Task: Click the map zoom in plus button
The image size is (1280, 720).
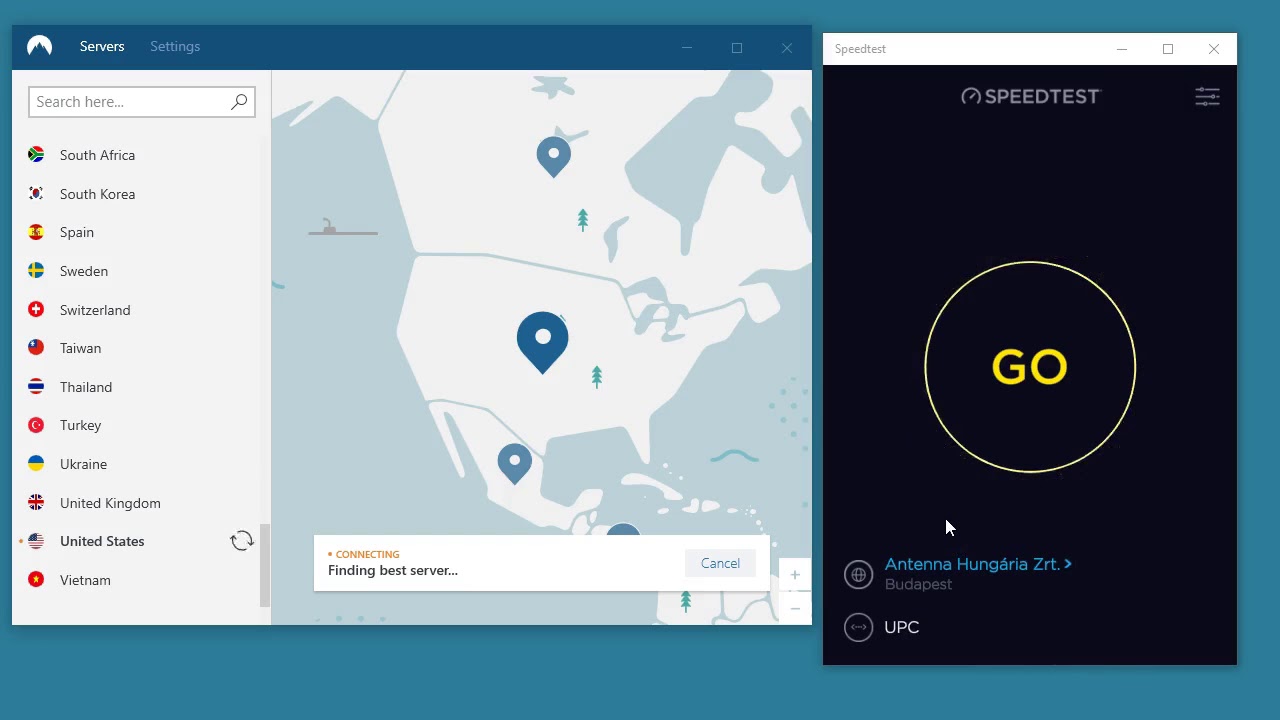Action: tap(795, 575)
